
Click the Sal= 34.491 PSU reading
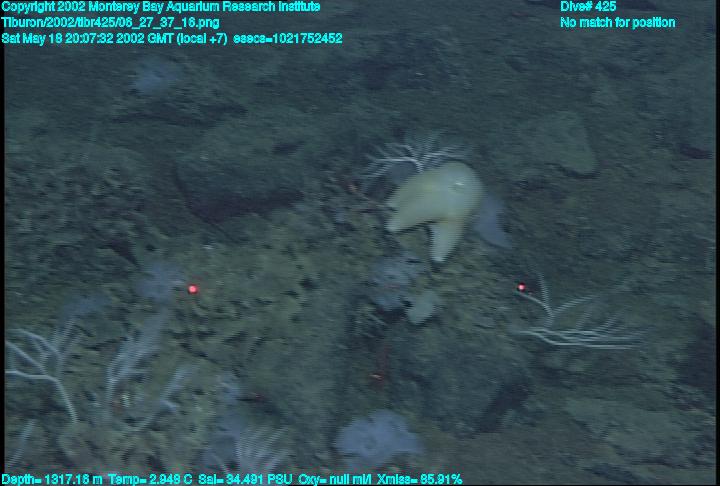(245, 480)
